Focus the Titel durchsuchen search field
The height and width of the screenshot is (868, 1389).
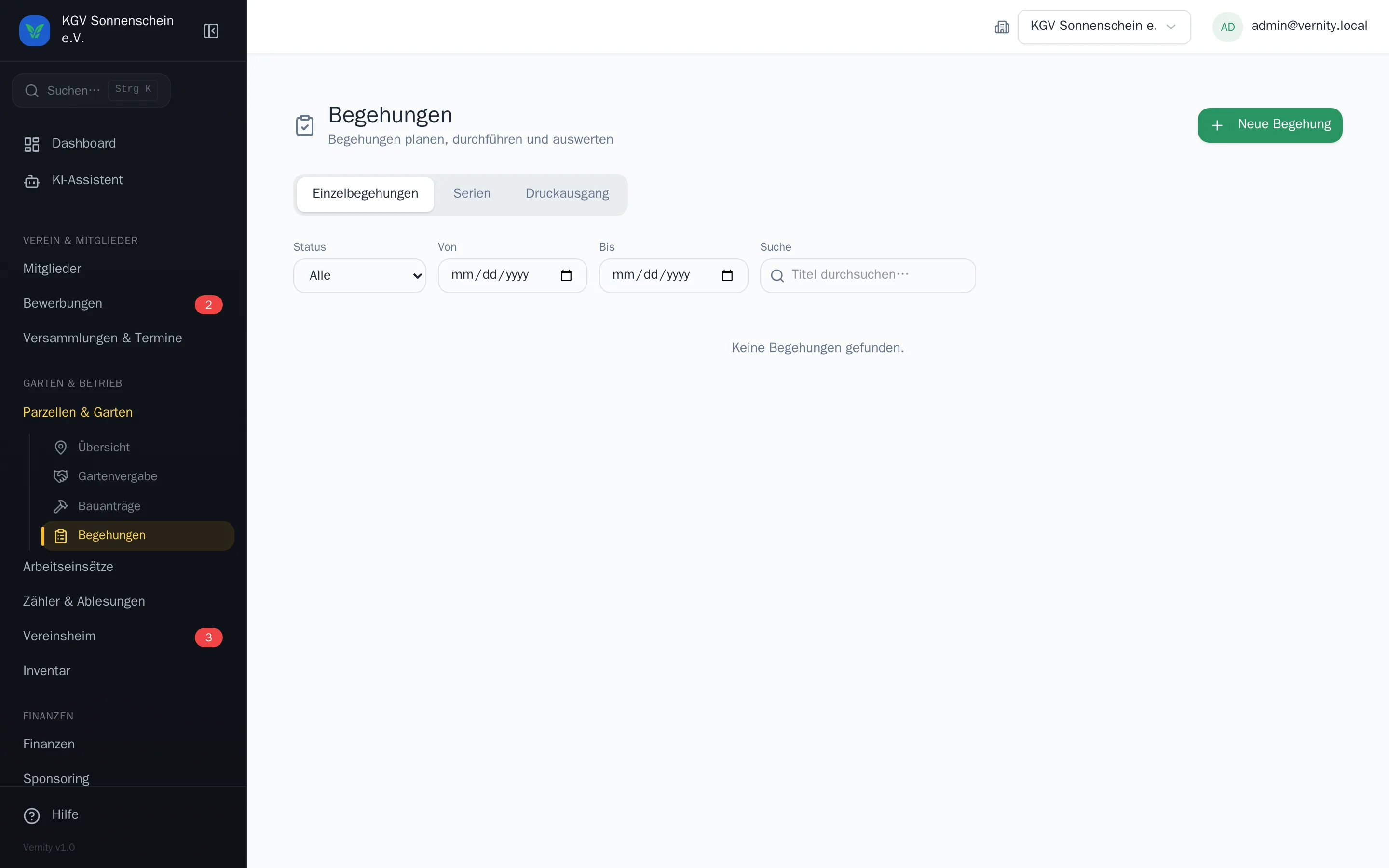868,275
